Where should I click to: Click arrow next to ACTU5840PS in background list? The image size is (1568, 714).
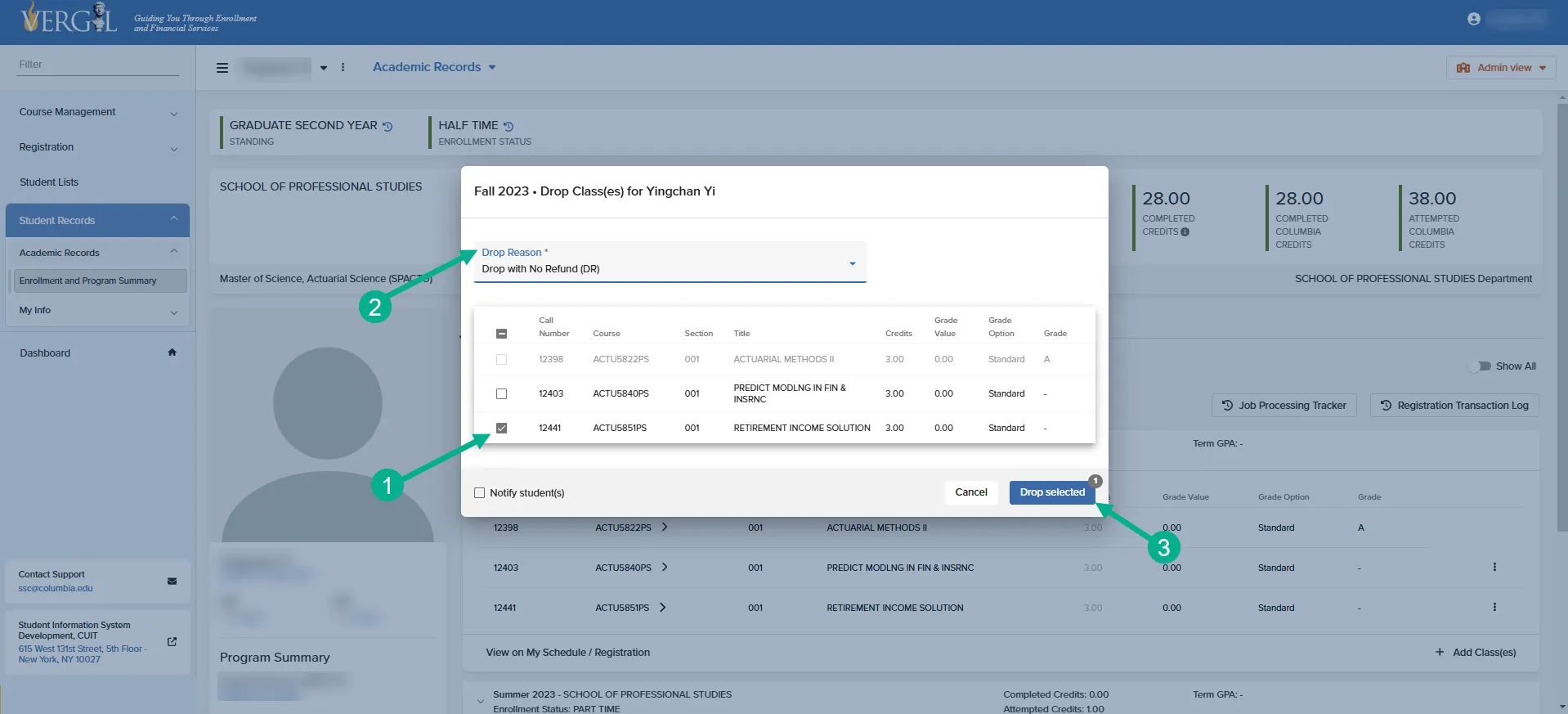[x=665, y=567]
